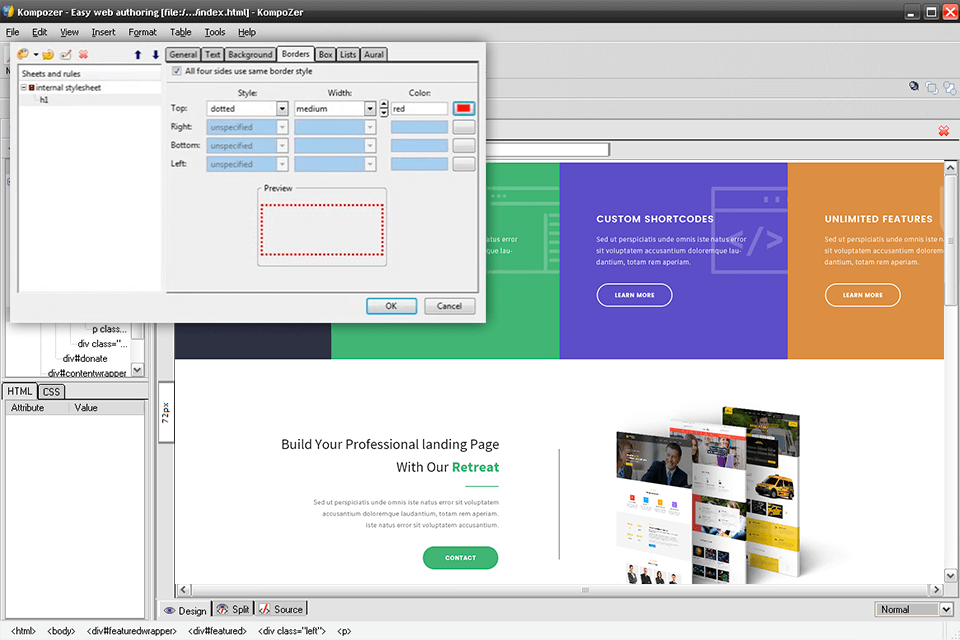960x640 pixels.
Task: Create a new style rule with the palette icon
Action: tap(22, 56)
